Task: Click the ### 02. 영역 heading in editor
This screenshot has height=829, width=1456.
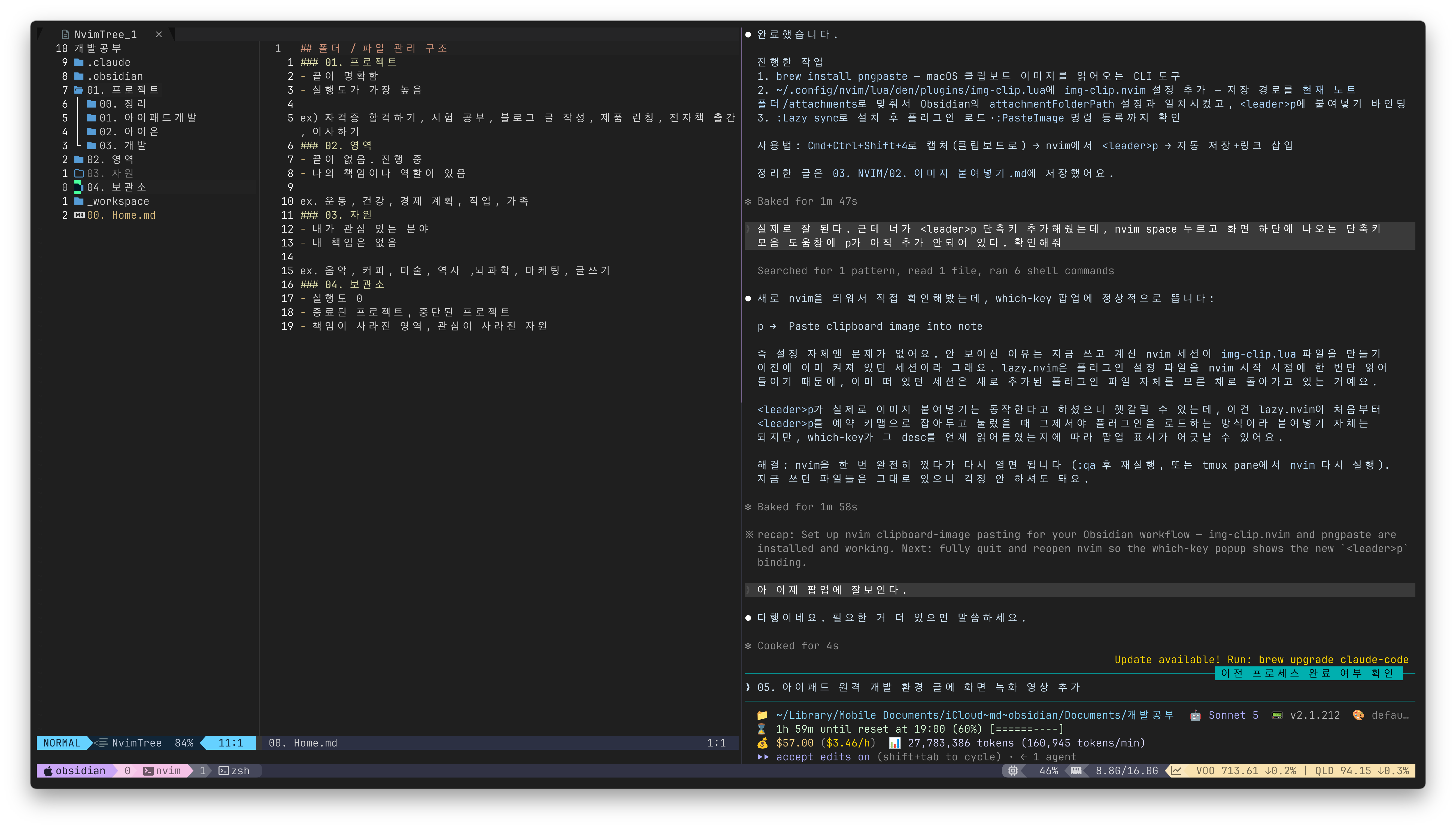Action: pyautogui.click(x=336, y=145)
